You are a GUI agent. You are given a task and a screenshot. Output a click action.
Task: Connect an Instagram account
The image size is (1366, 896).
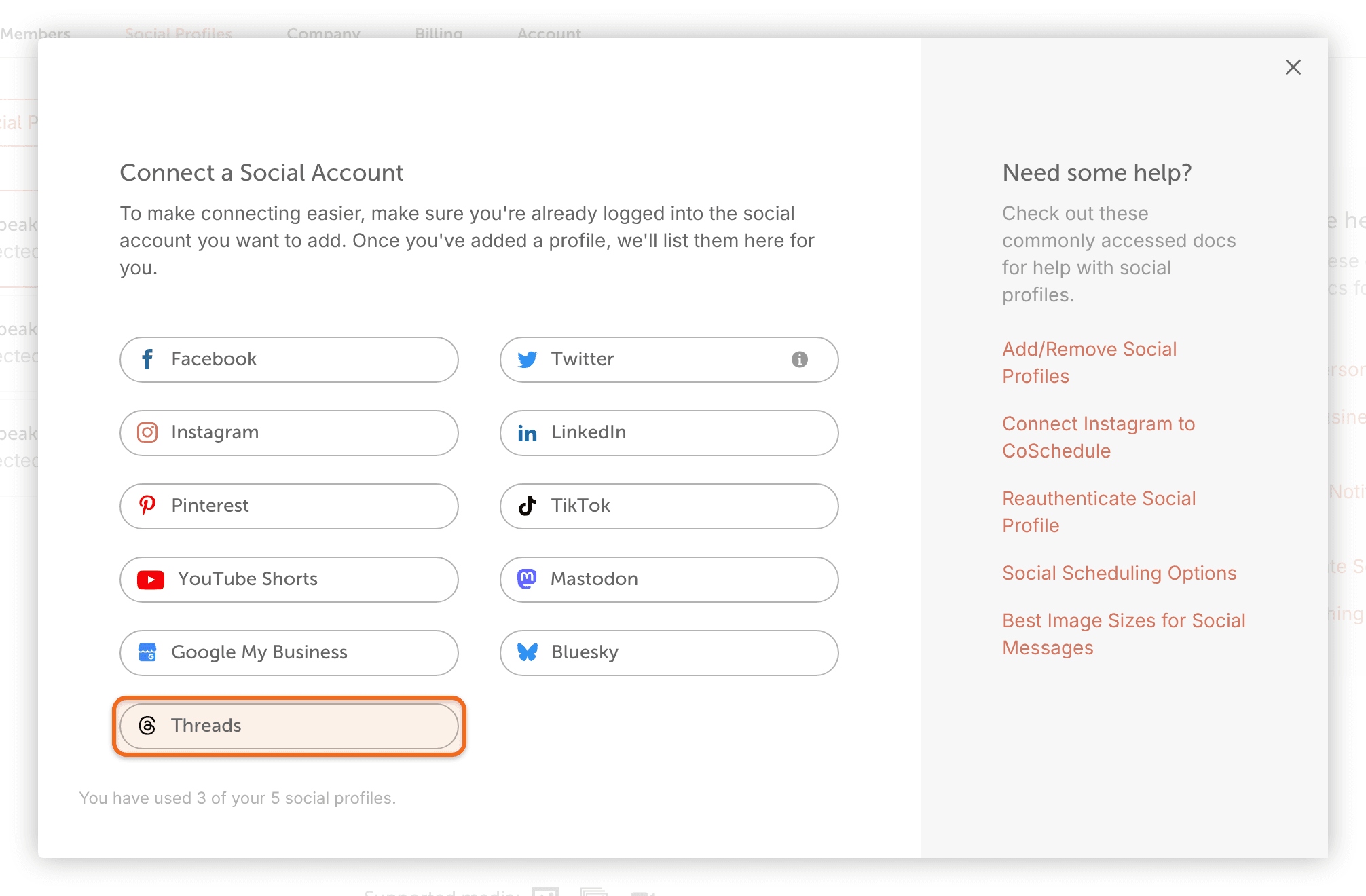point(289,433)
